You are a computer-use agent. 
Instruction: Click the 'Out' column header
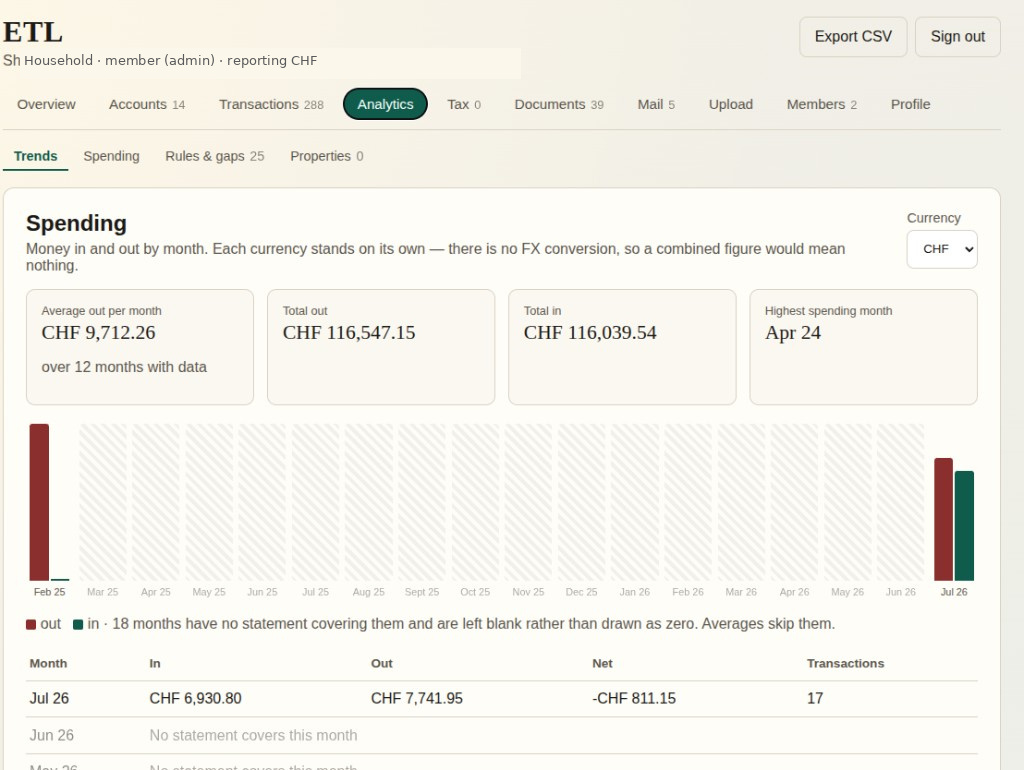coord(381,664)
